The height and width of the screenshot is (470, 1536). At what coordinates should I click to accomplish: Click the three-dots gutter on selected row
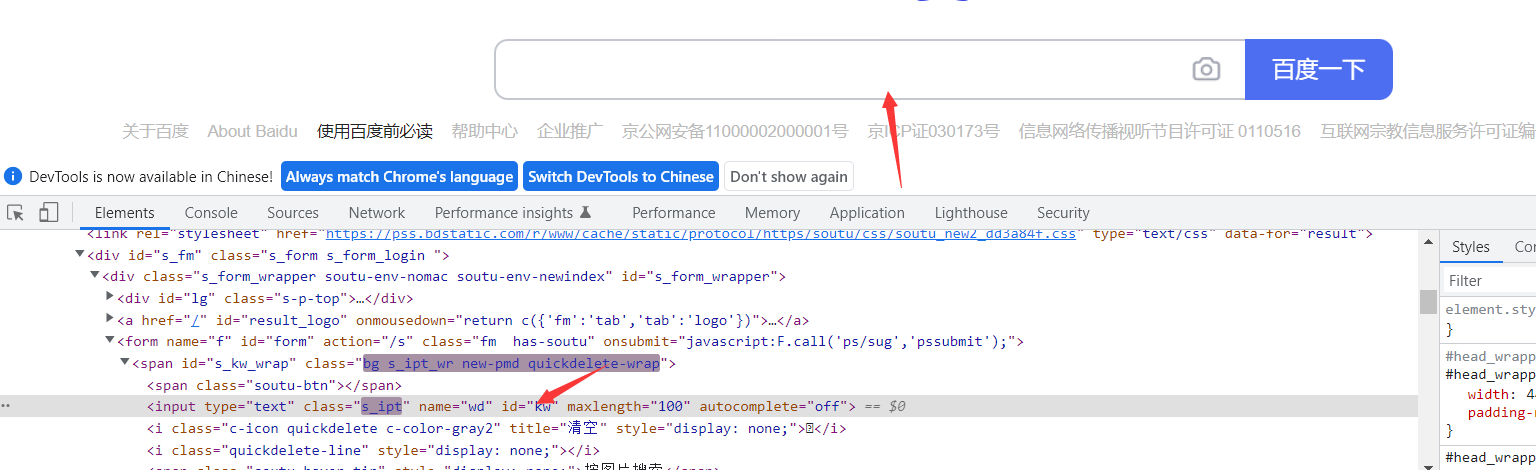[6, 406]
